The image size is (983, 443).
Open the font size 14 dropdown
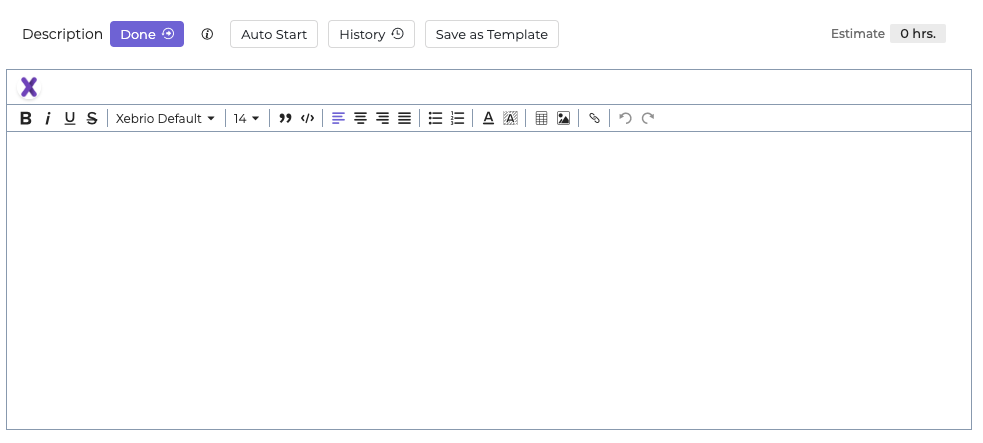[x=246, y=118]
